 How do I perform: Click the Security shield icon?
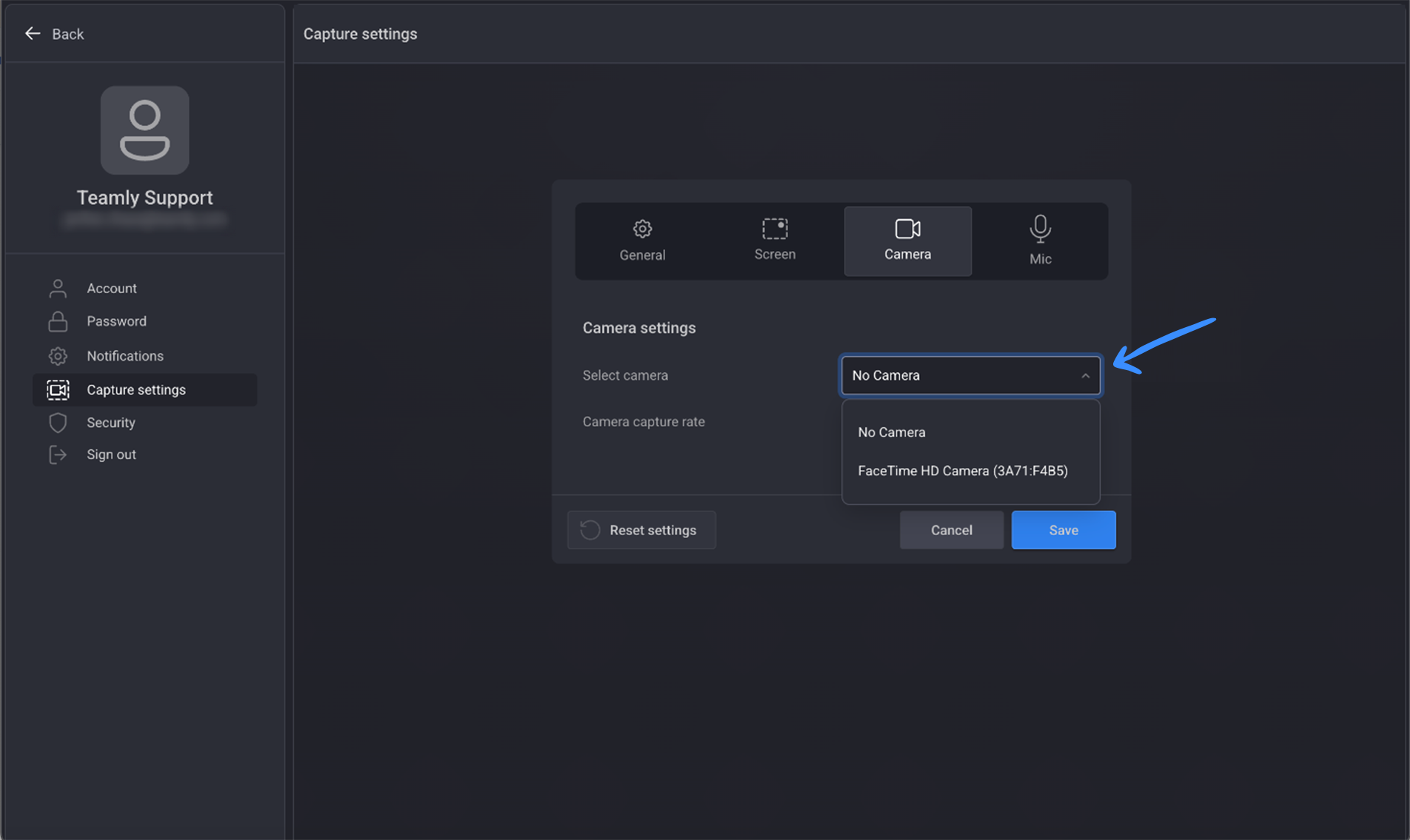coord(58,423)
